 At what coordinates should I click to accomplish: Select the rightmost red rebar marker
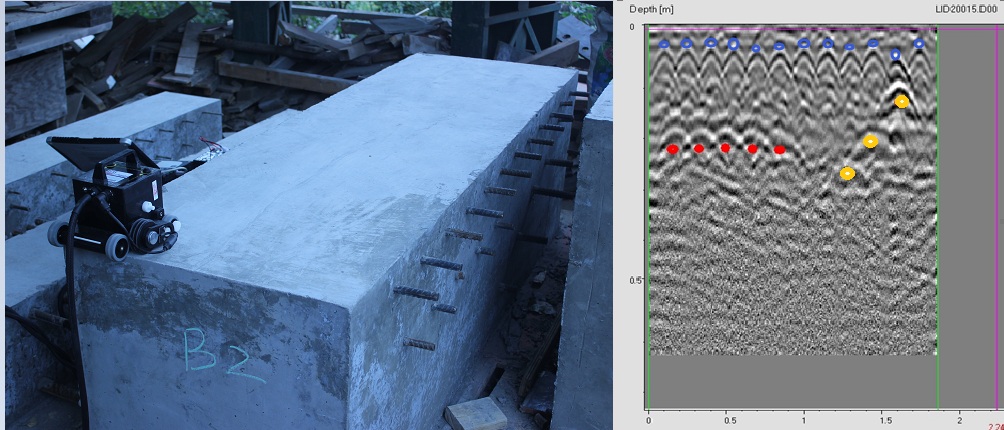(779, 150)
